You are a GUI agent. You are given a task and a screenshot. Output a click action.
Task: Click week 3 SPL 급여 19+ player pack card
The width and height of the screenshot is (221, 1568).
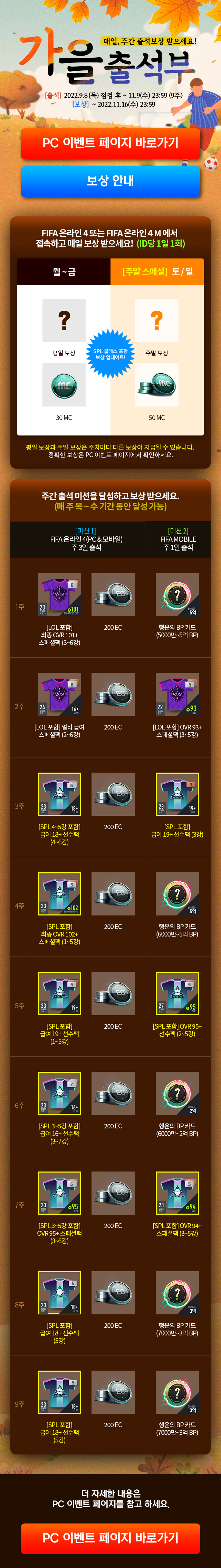click(x=177, y=794)
